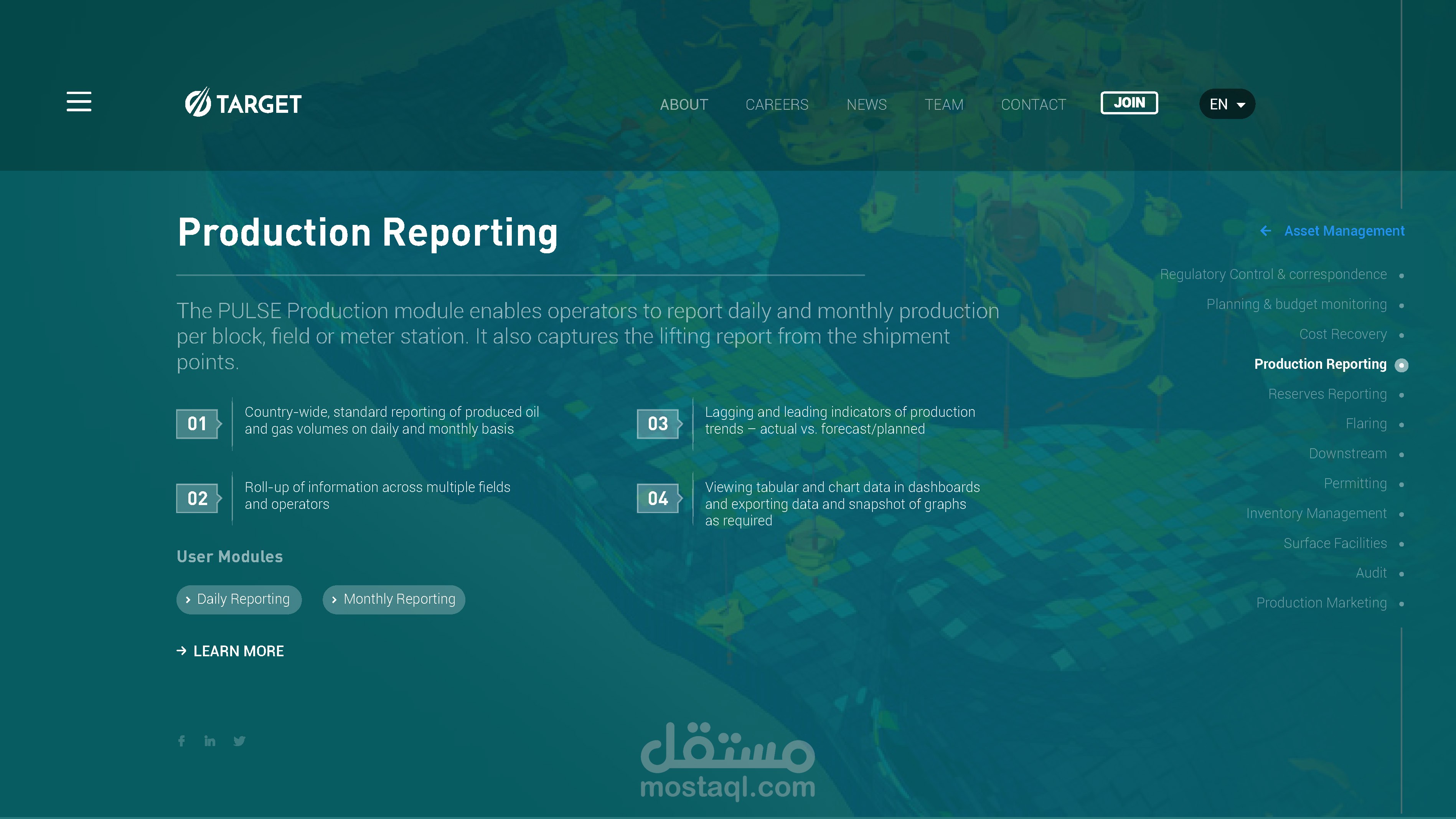The height and width of the screenshot is (819, 1456).
Task: Open the Facebook social icon
Action: click(x=181, y=740)
